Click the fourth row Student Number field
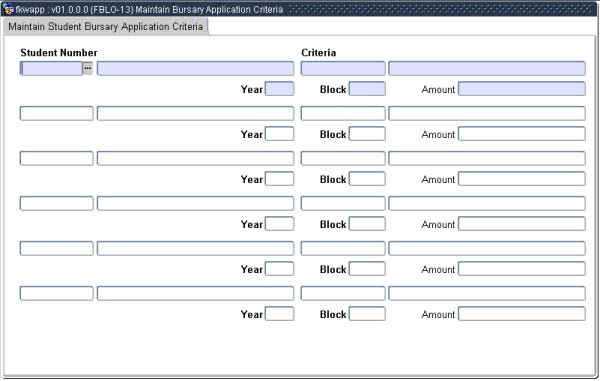 [x=57, y=204]
